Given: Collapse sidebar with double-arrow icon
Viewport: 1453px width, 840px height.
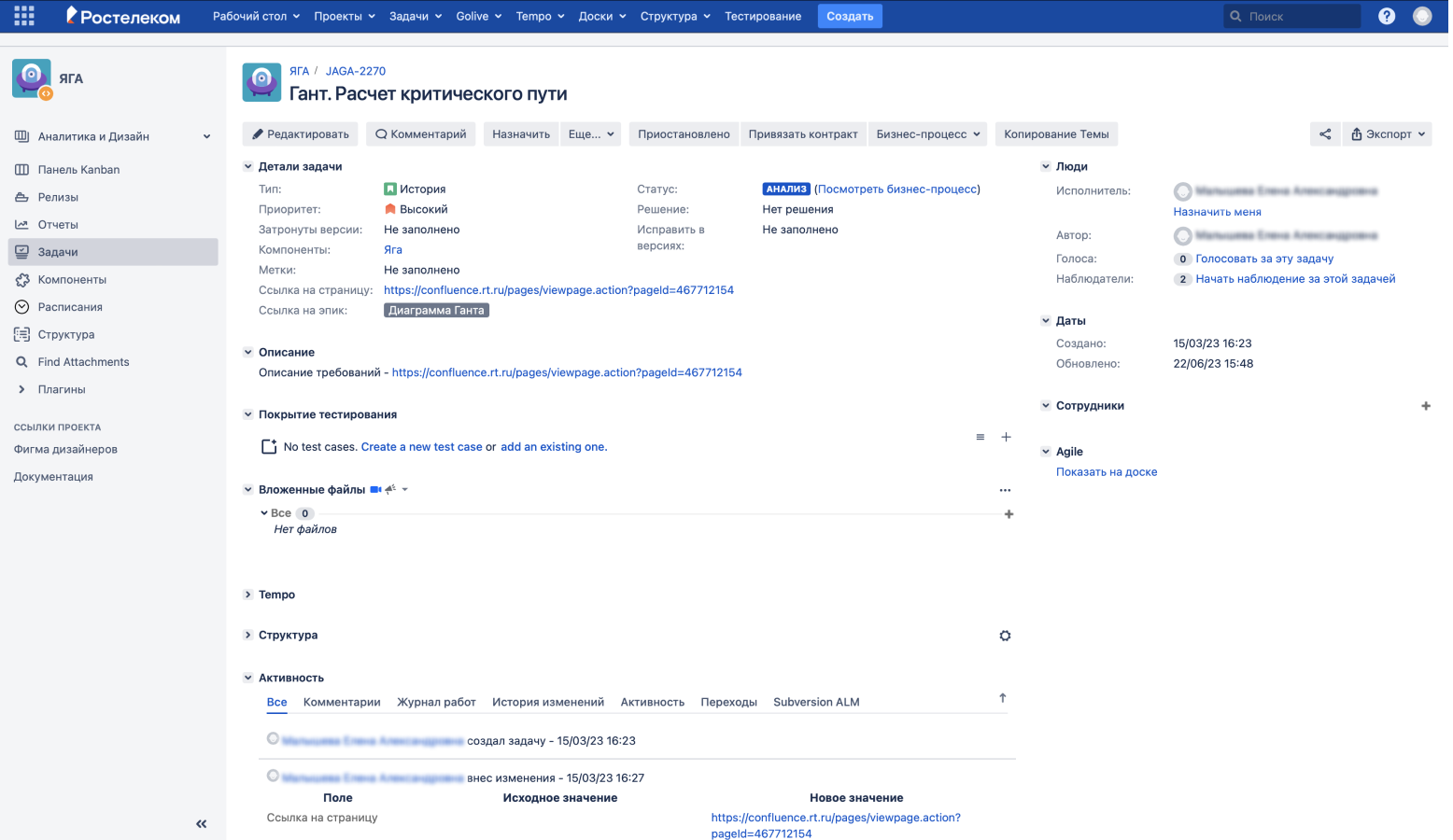Looking at the screenshot, I should click(201, 824).
